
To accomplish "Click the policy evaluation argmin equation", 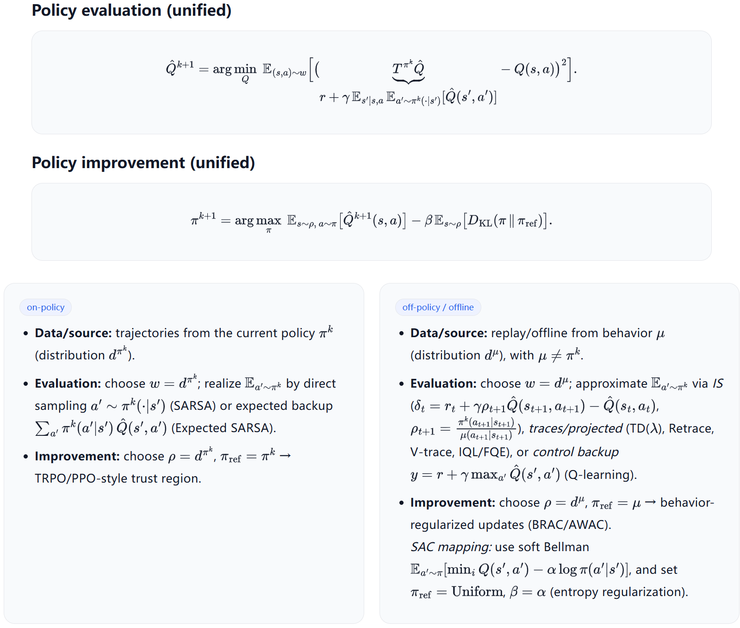I will coord(370,70).
